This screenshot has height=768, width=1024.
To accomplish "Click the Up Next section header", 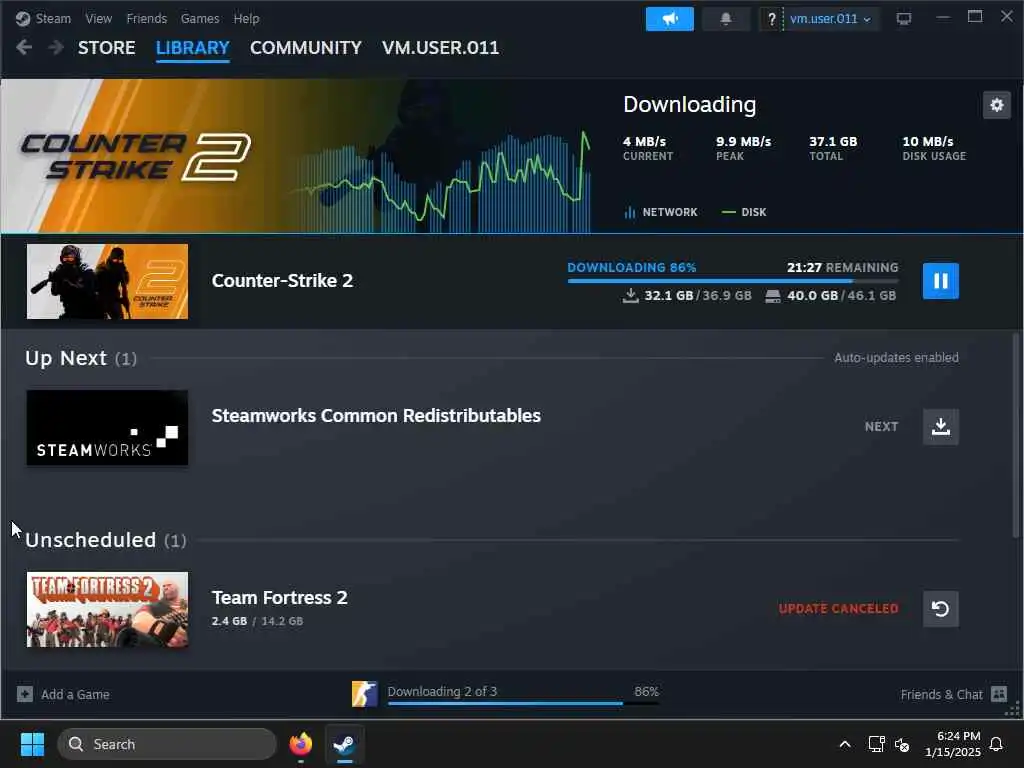I will (x=81, y=358).
